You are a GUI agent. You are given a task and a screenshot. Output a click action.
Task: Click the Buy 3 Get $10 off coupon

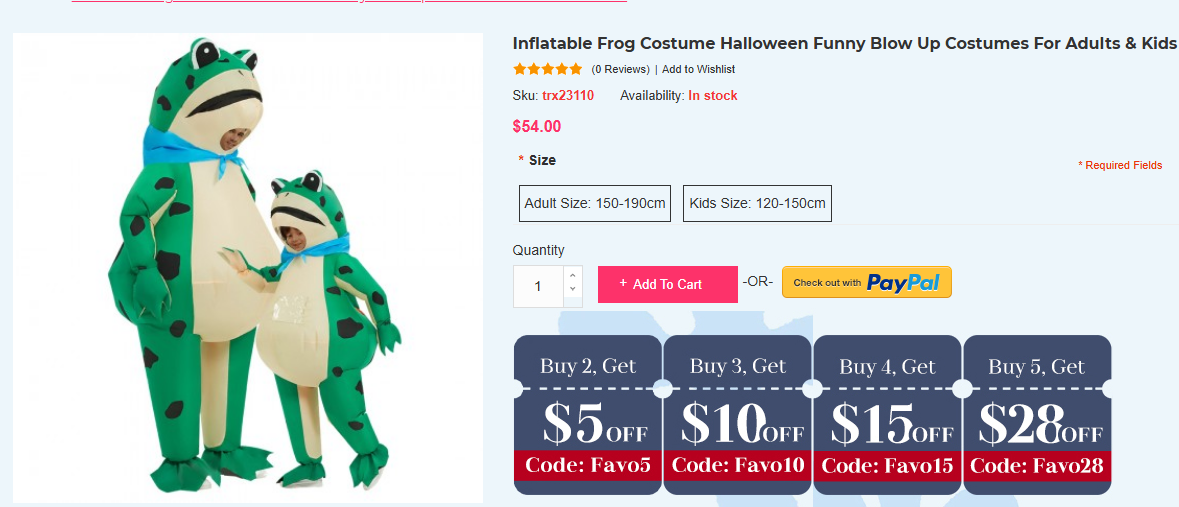point(738,414)
